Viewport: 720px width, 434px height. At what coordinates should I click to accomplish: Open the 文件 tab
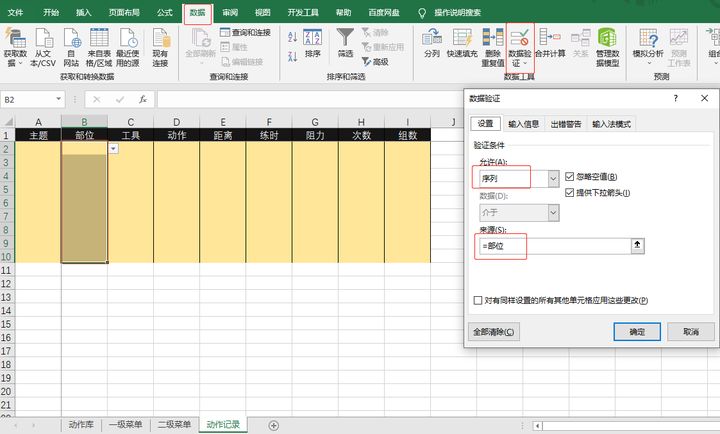point(15,12)
